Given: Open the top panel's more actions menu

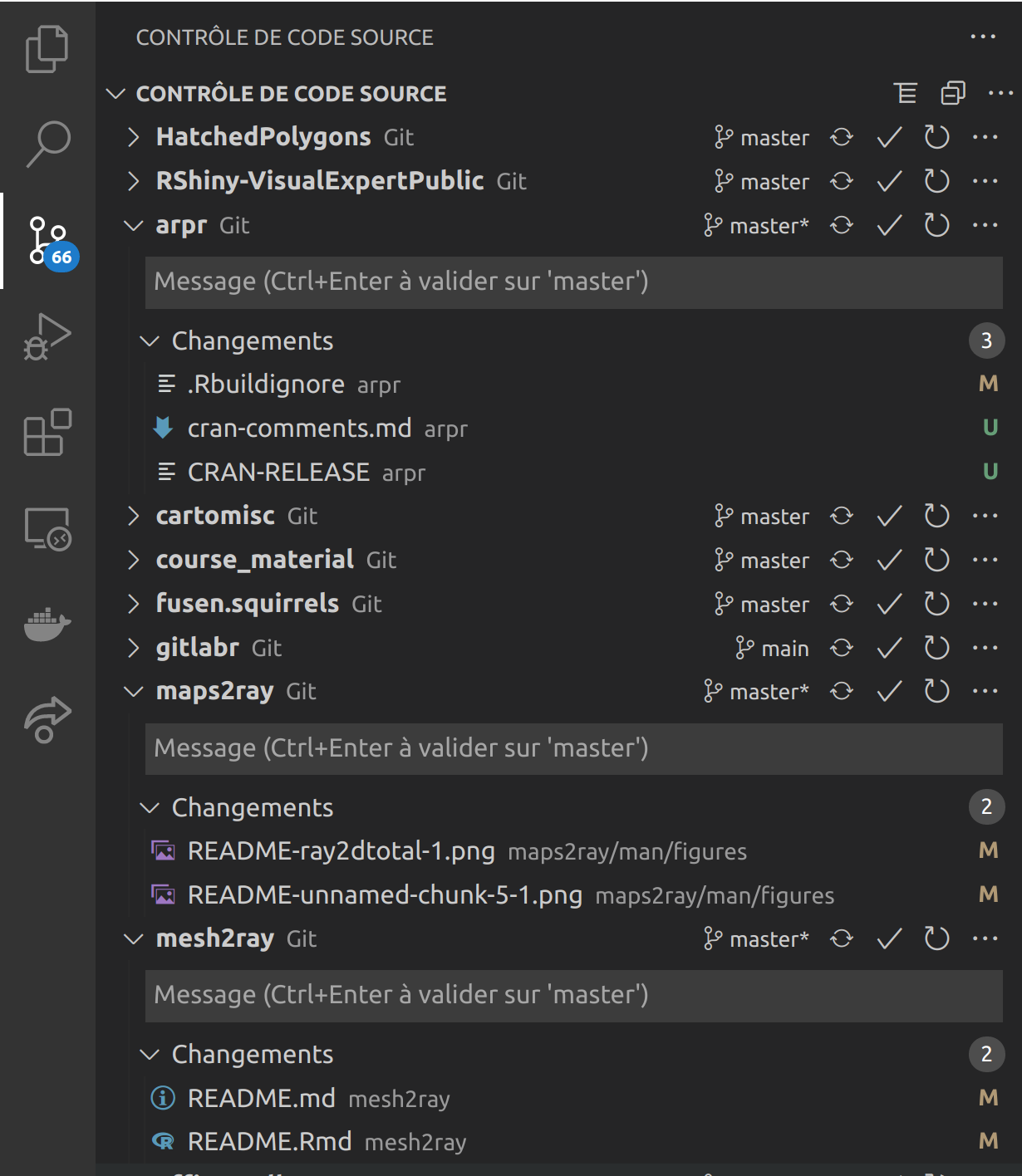Looking at the screenshot, I should coord(983,37).
